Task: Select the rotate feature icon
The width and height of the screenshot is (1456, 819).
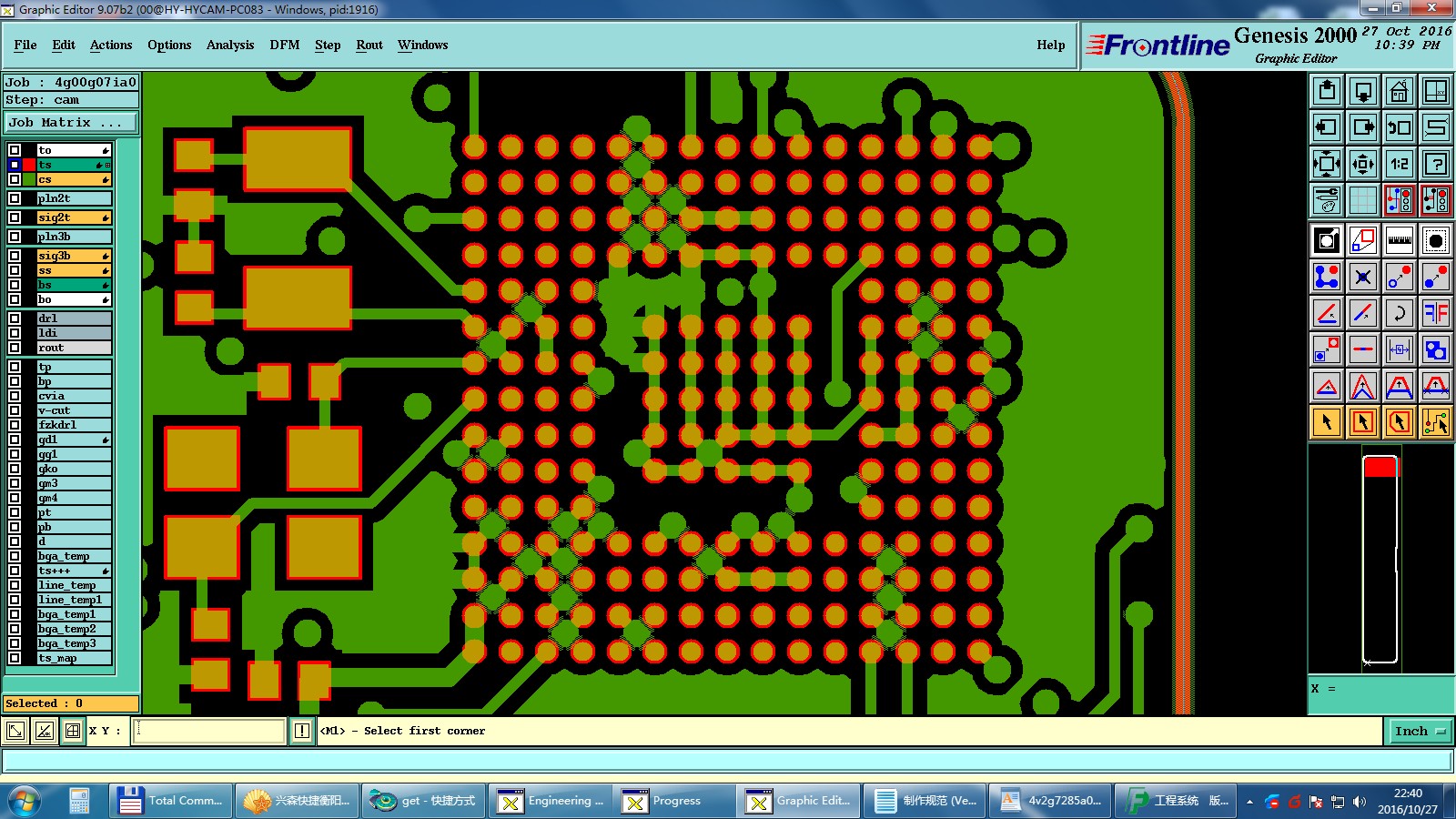Action: 1400,313
